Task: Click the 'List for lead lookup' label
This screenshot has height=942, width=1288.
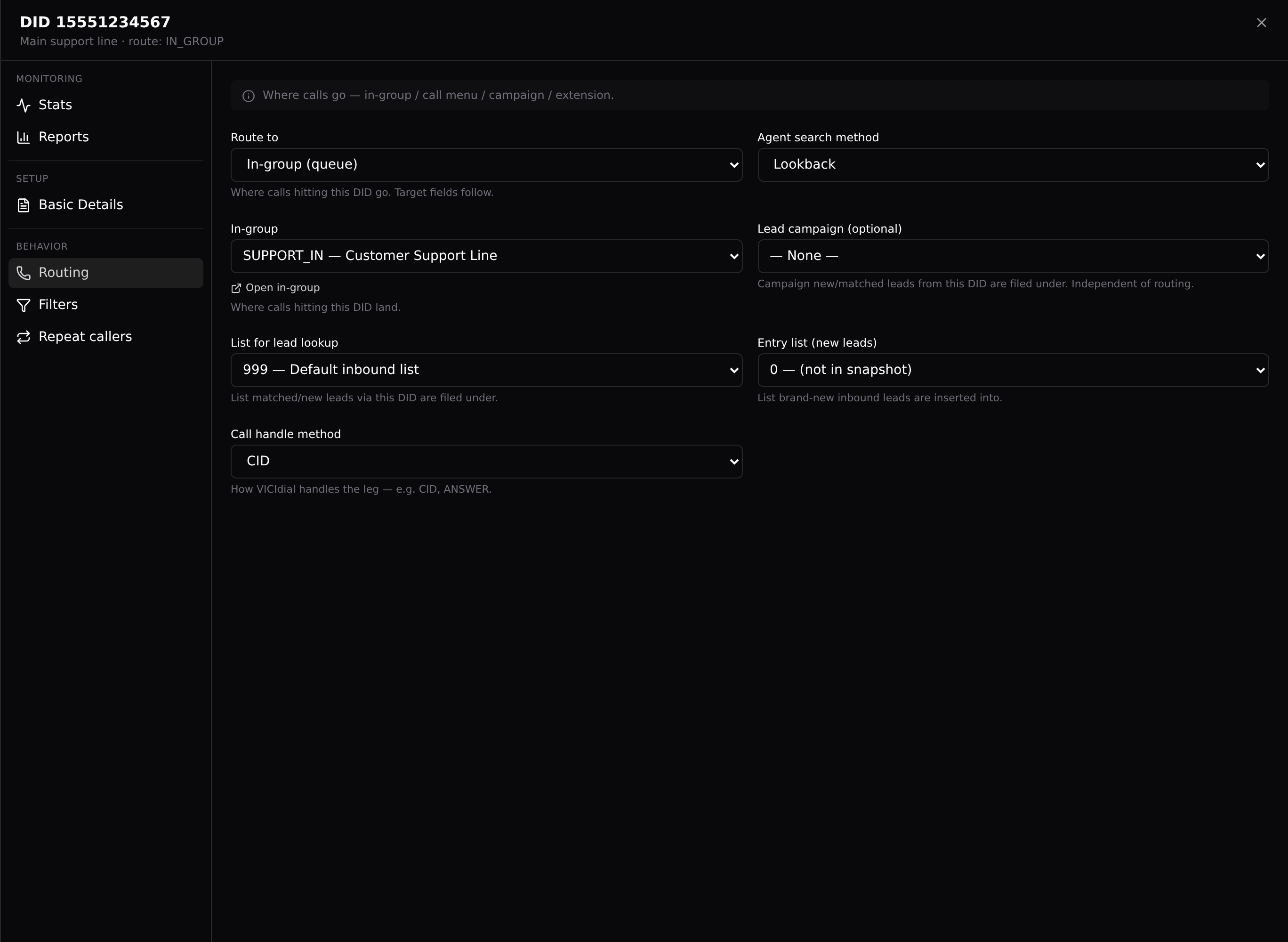Action: (x=284, y=343)
